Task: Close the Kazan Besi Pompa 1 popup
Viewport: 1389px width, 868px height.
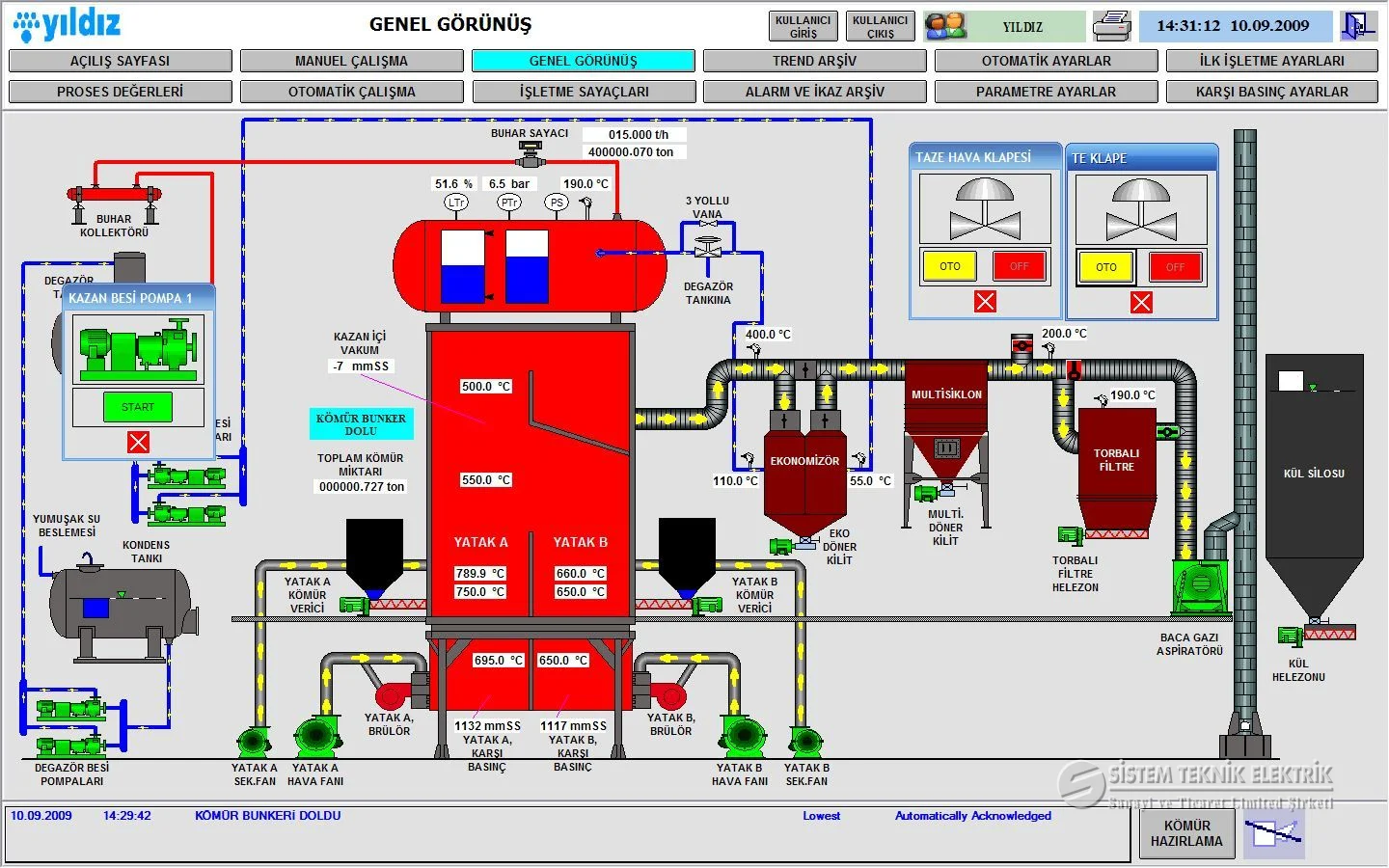Action: click(139, 442)
